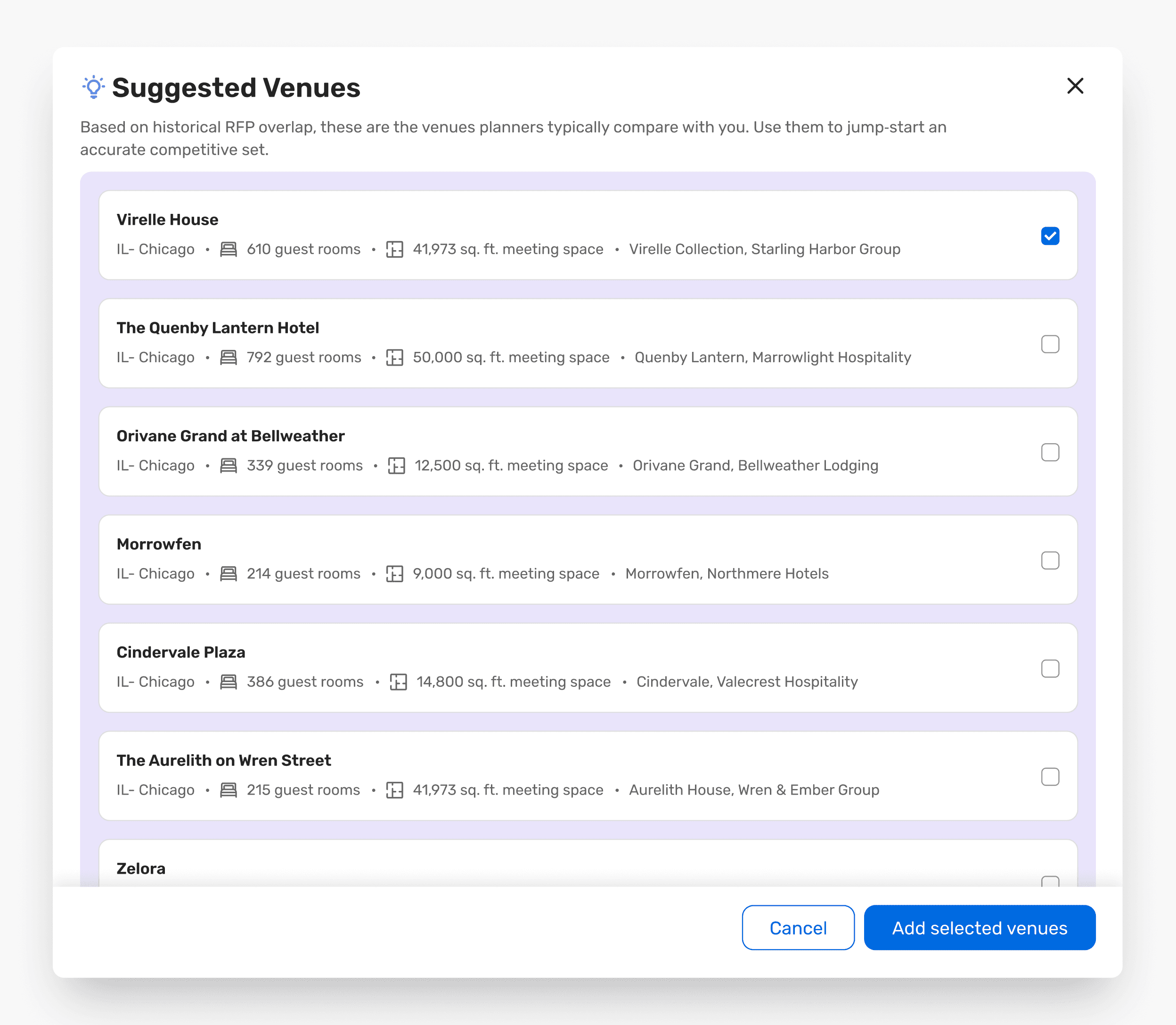Click bed icon in The Quenby Lantern Hotel row

(x=229, y=358)
